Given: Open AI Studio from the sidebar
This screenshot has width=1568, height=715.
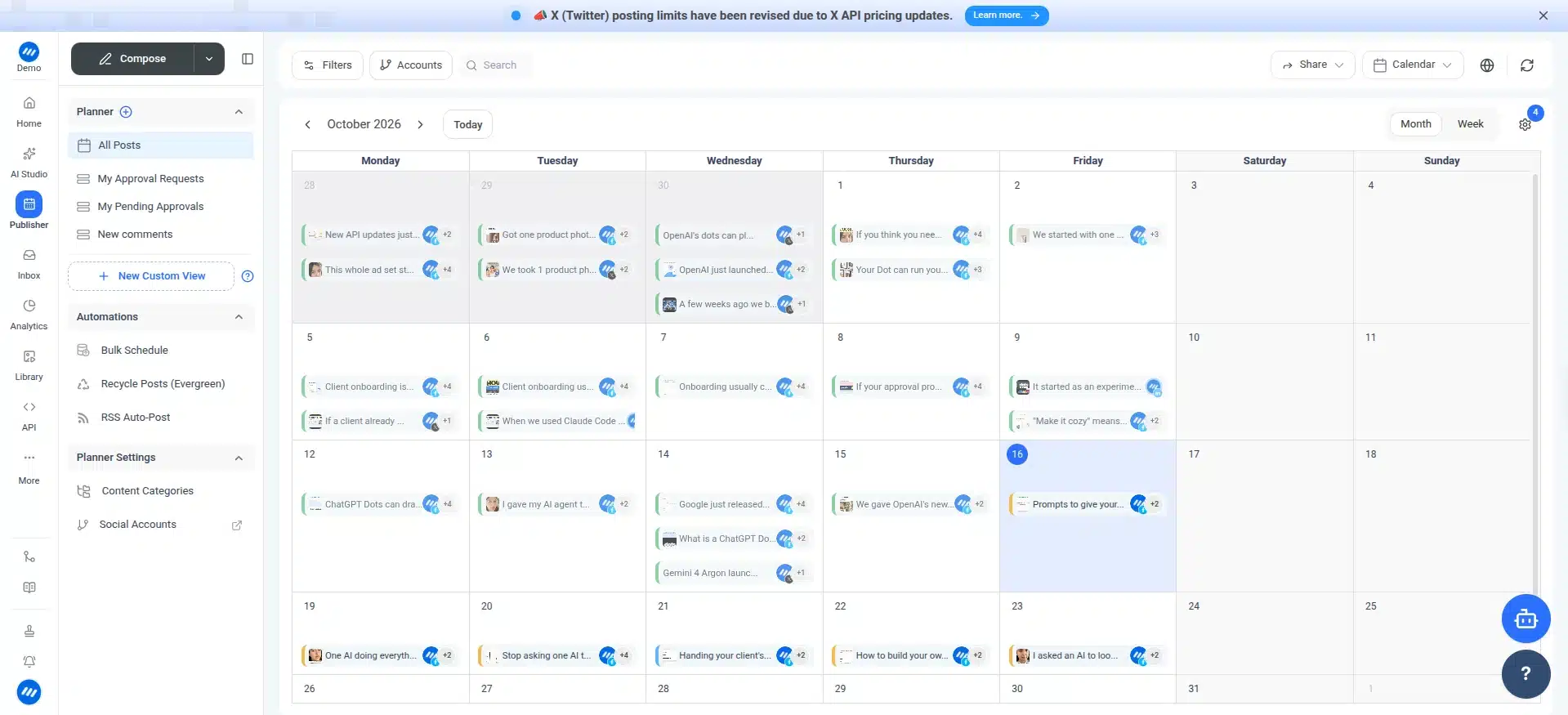Looking at the screenshot, I should coord(29,163).
